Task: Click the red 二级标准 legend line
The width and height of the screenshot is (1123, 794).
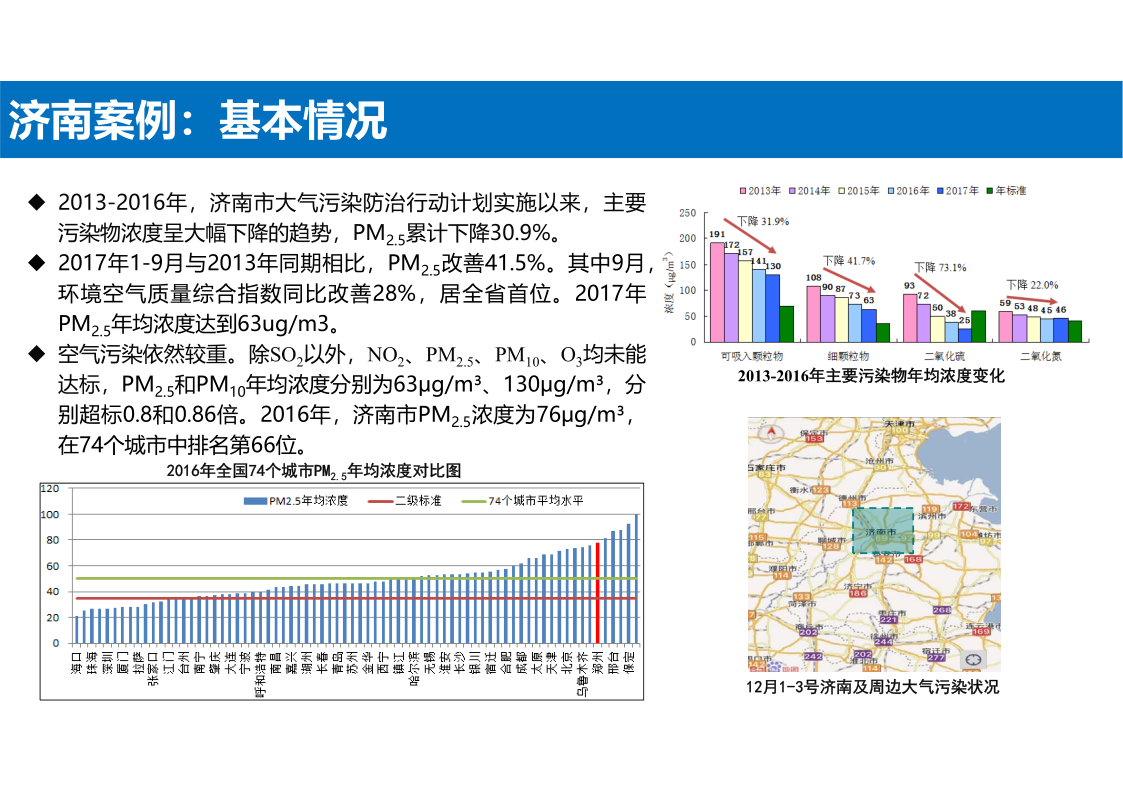Action: point(380,500)
